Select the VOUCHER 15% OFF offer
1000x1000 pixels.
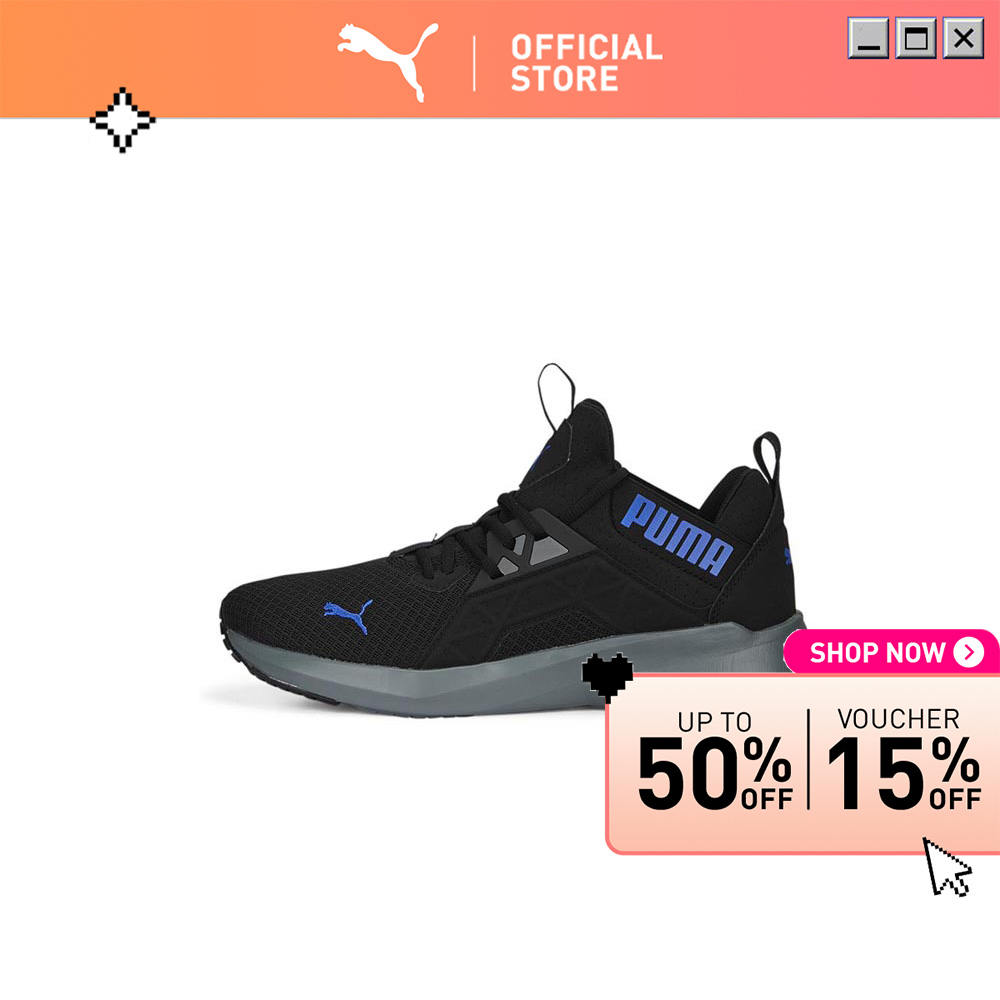[x=903, y=759]
